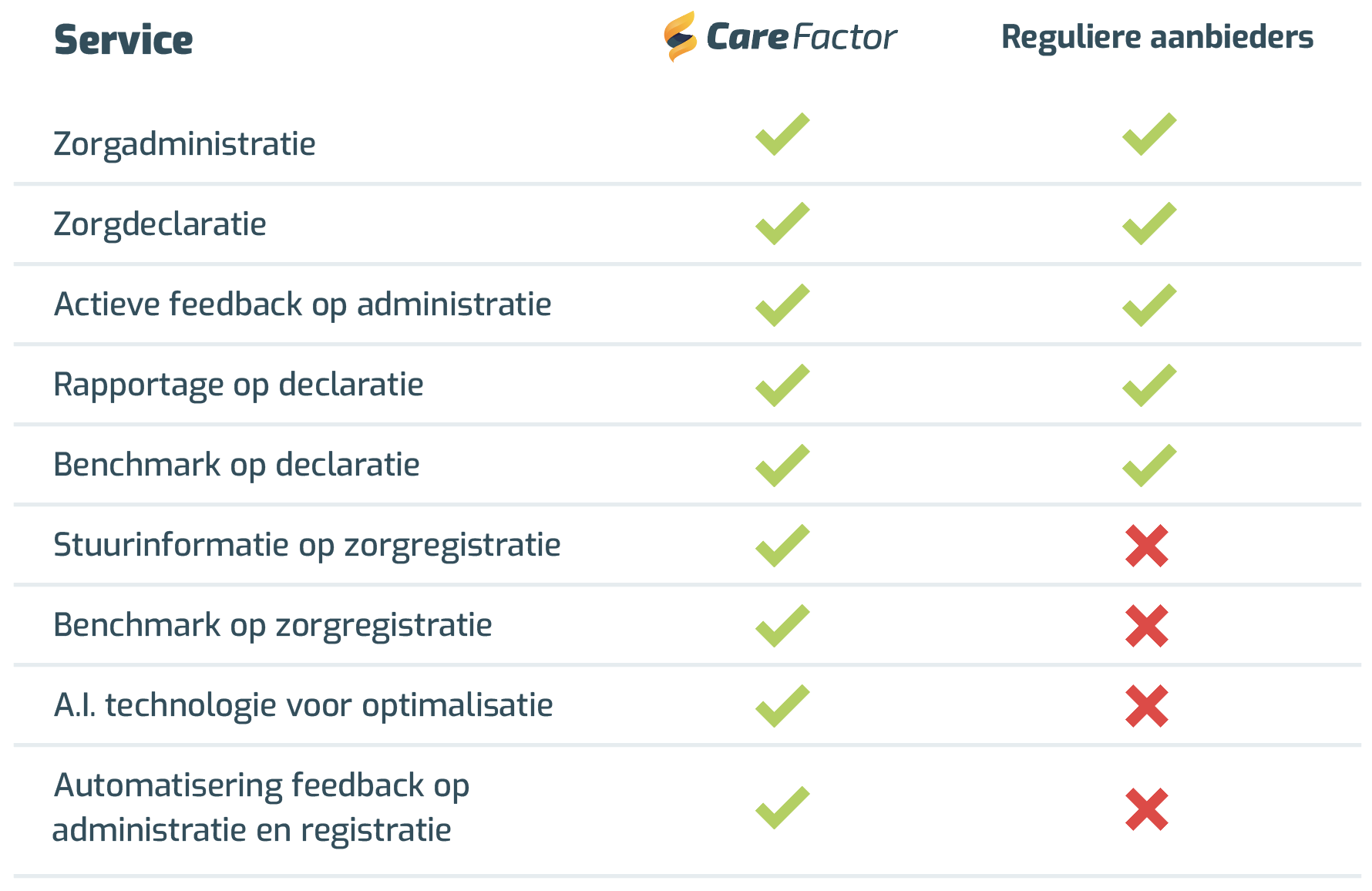Click CareFactor checkmark for Automatisering feedback row
Image resolution: width=1372 pixels, height=891 pixels.
(x=782, y=808)
